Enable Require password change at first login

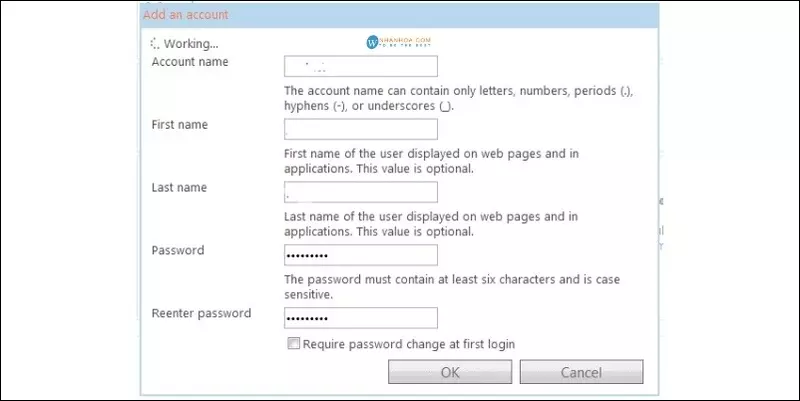point(293,343)
